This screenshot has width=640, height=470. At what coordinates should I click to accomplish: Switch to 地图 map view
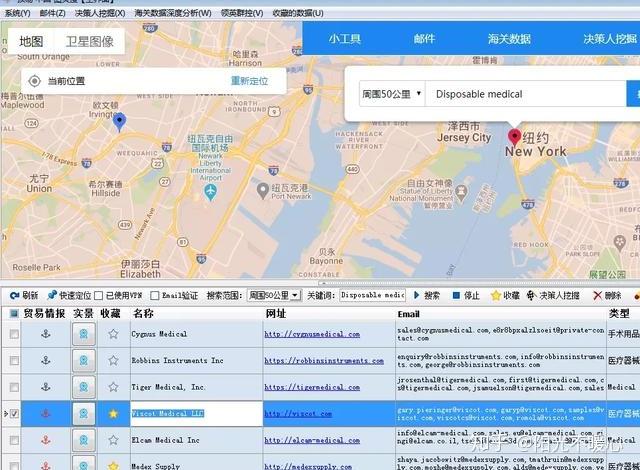[x=31, y=41]
